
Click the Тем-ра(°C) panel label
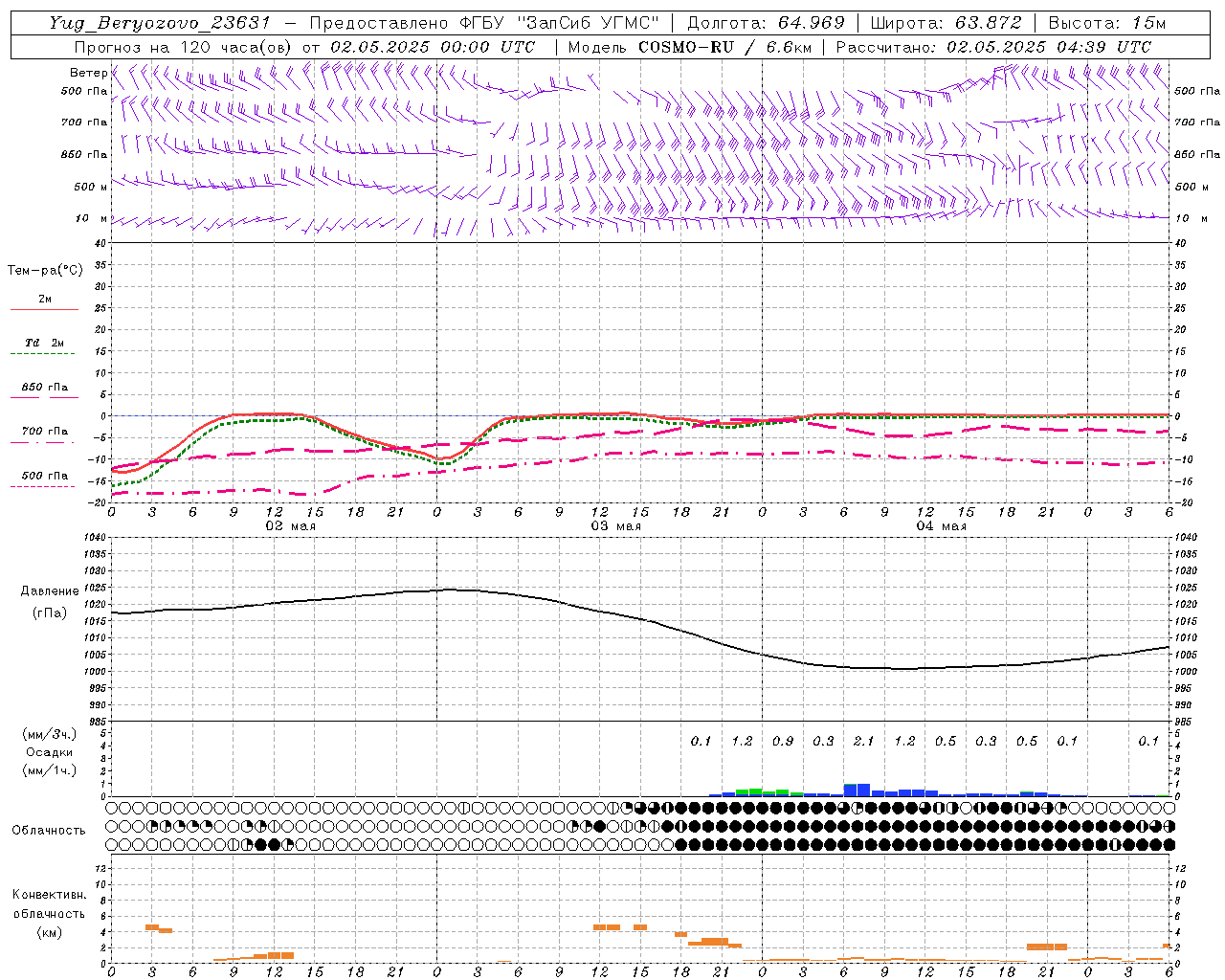click(45, 271)
